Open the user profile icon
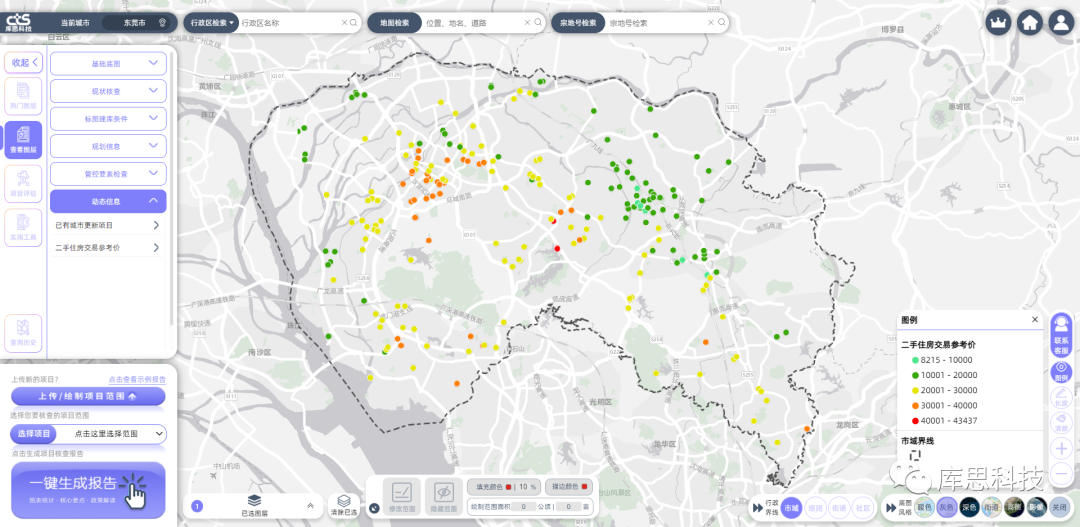The image size is (1080, 527). (1061, 23)
